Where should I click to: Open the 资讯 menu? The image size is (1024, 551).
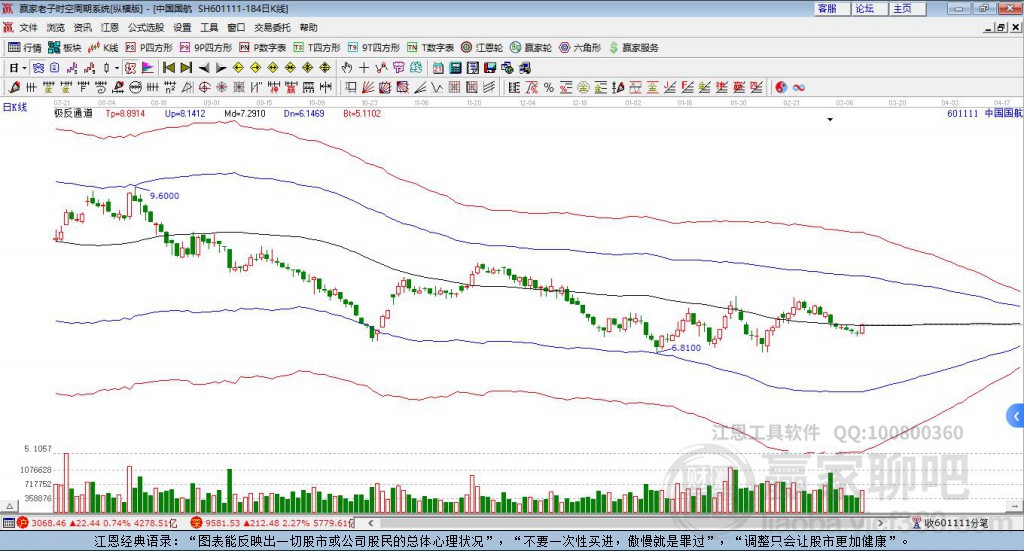click(82, 27)
